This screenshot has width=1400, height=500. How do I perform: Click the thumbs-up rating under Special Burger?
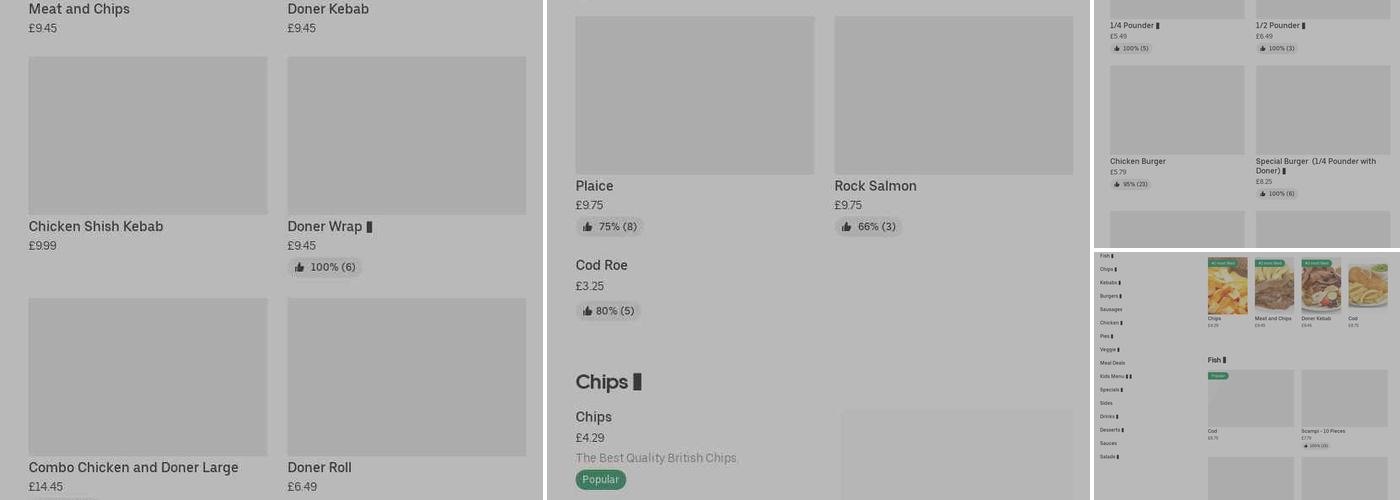[1276, 194]
